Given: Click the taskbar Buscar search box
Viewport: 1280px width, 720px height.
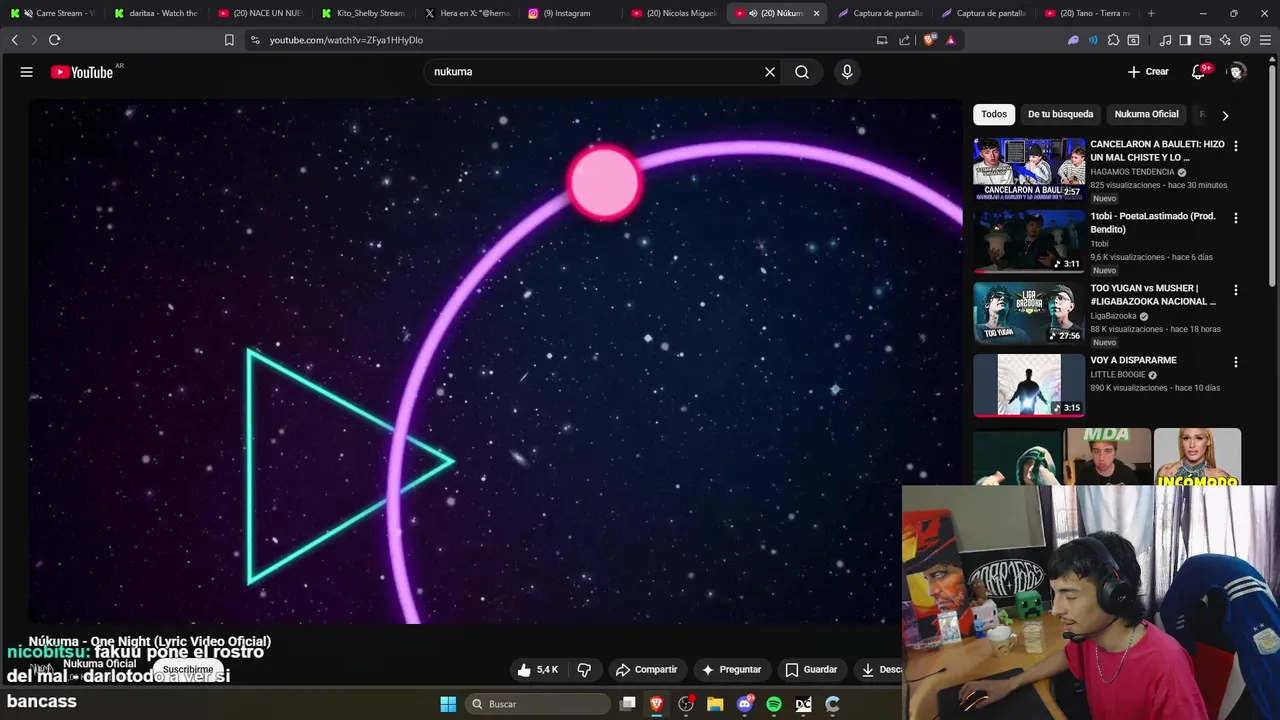Looking at the screenshot, I should [x=540, y=704].
